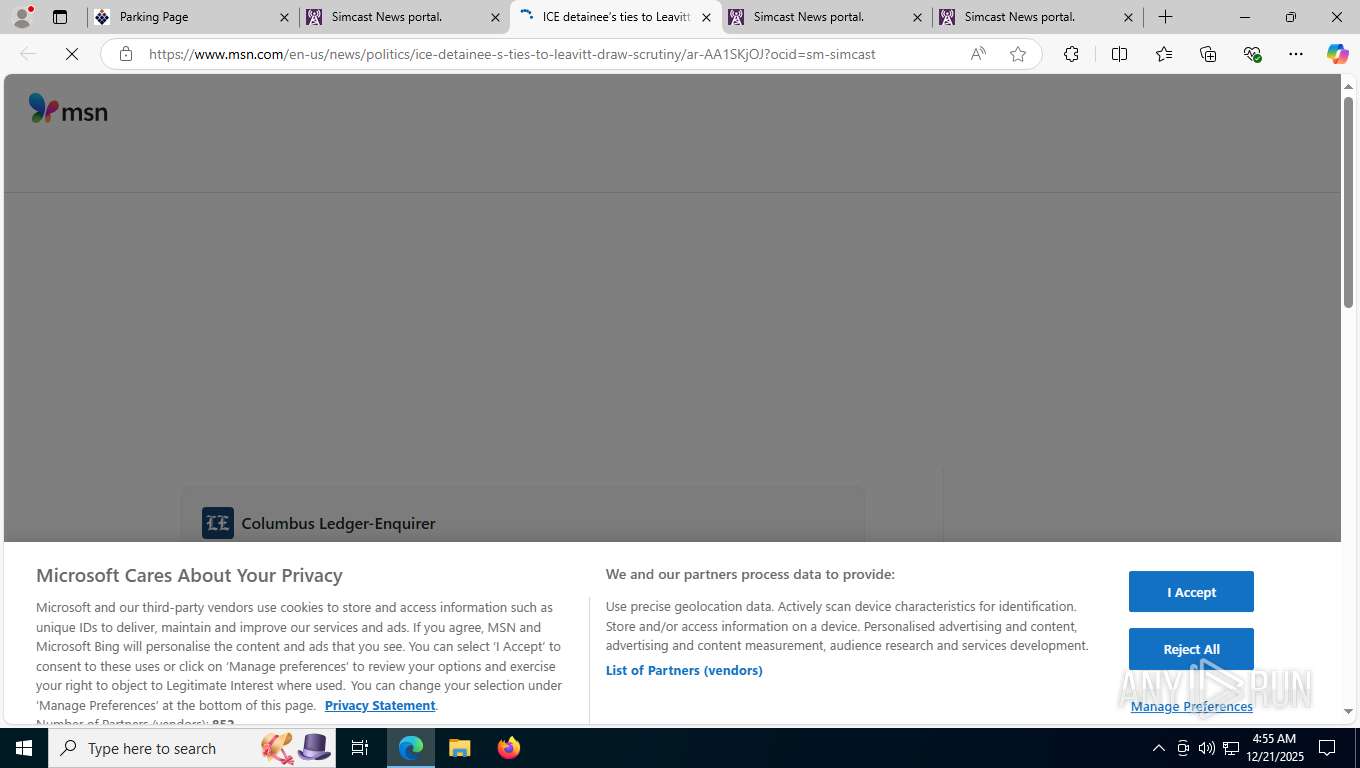Activate Read aloud icon in address bar
Screen dimensions: 1360x768
tap(978, 54)
